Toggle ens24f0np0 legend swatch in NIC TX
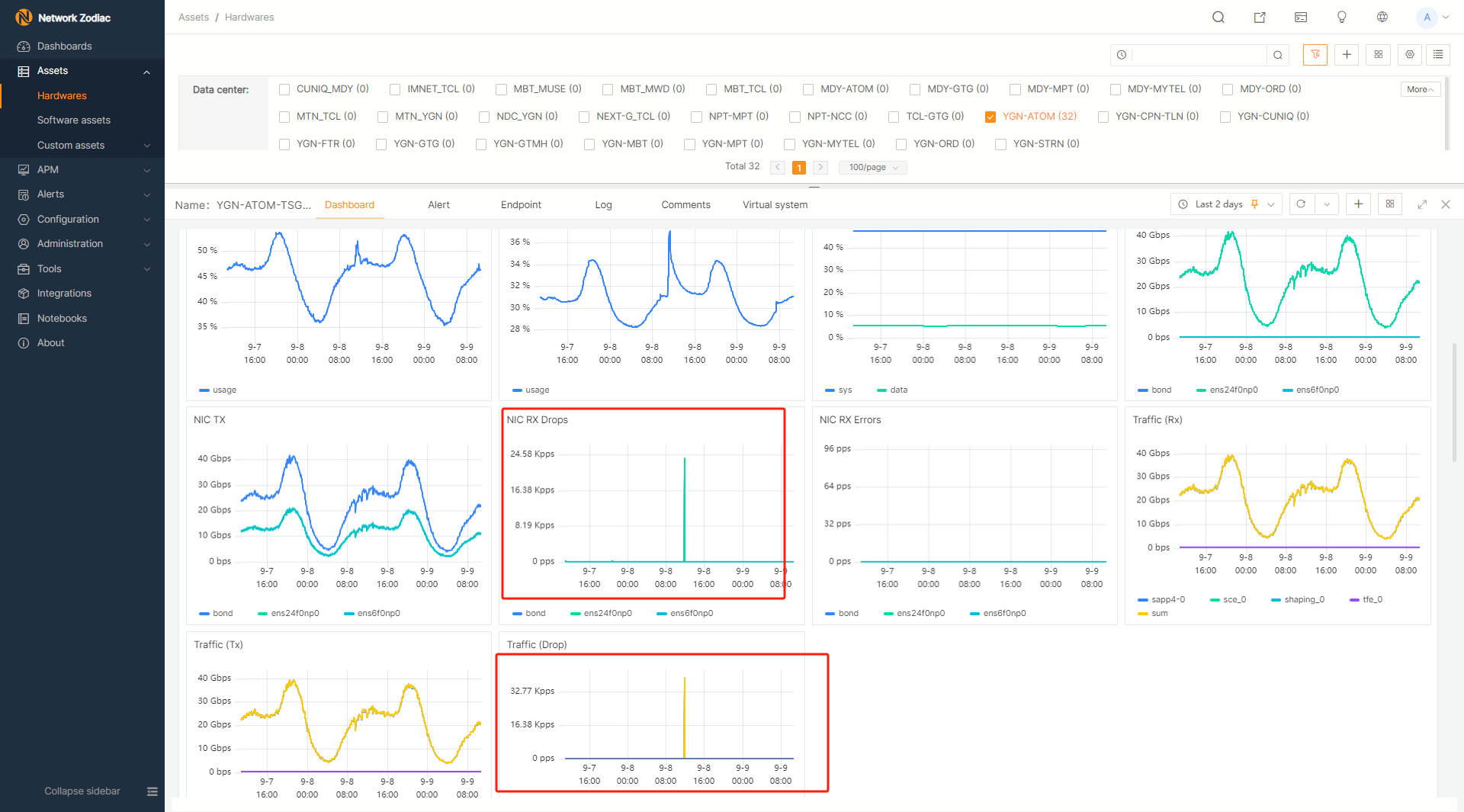Screen dimensions: 1464x812 (263, 614)
